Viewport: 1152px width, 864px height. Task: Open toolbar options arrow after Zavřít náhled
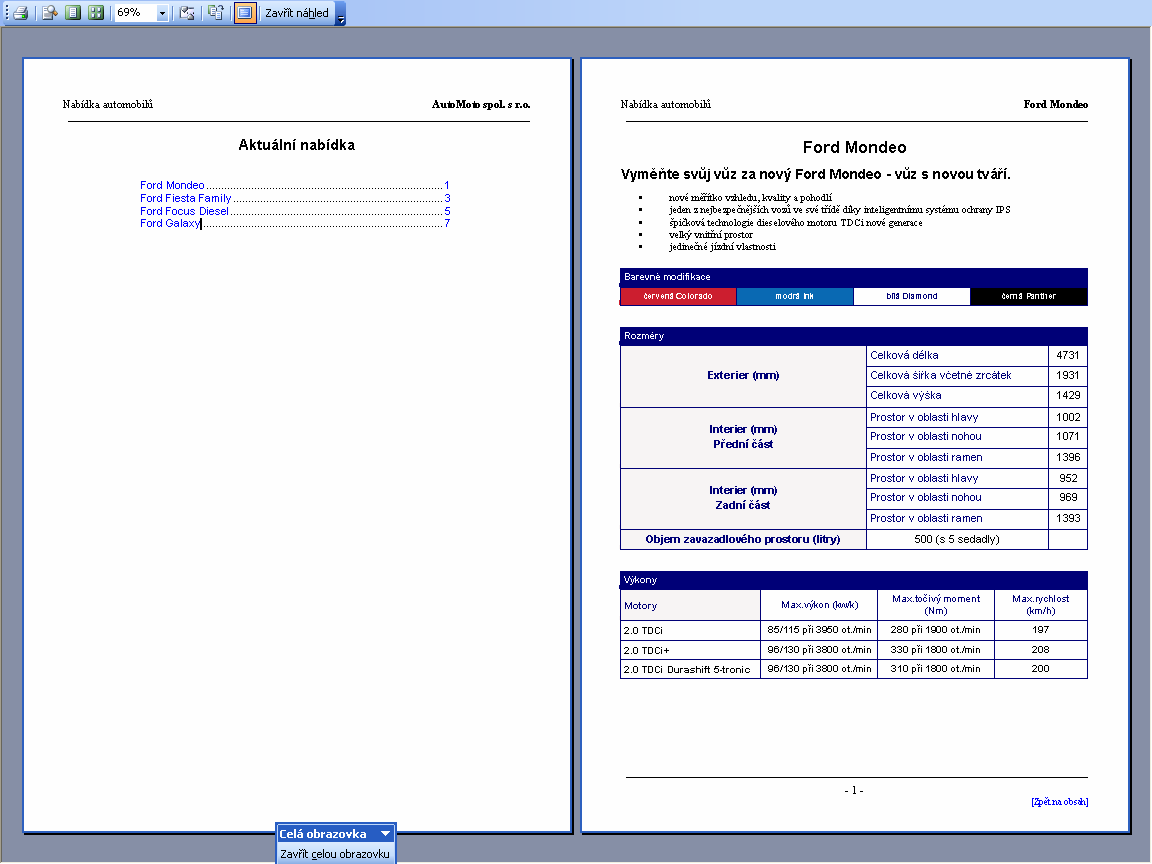[341, 13]
